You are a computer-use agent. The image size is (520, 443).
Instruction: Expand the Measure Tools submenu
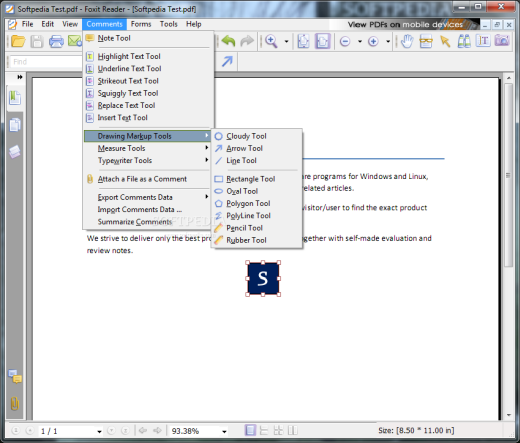pos(147,148)
